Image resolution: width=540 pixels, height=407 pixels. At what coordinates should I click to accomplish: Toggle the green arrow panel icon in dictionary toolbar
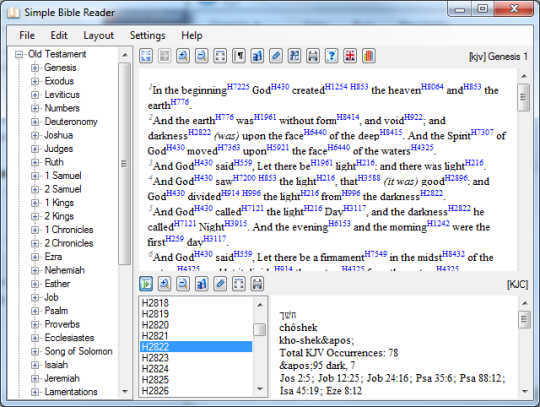coord(146,284)
